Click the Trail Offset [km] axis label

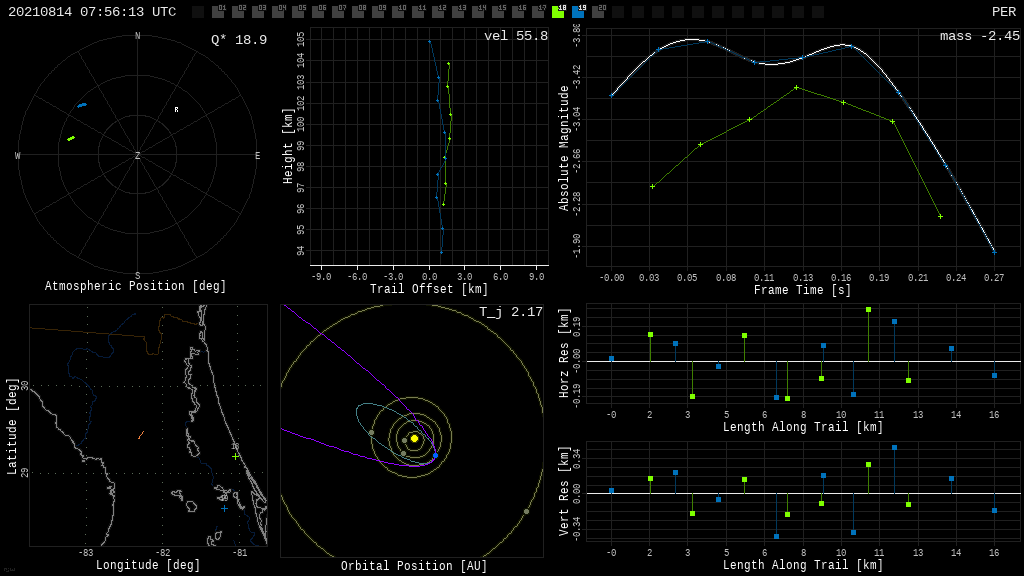pos(428,289)
